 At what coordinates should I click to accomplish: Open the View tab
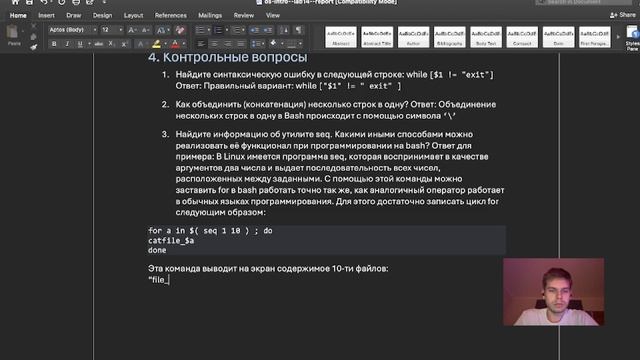[273, 16]
